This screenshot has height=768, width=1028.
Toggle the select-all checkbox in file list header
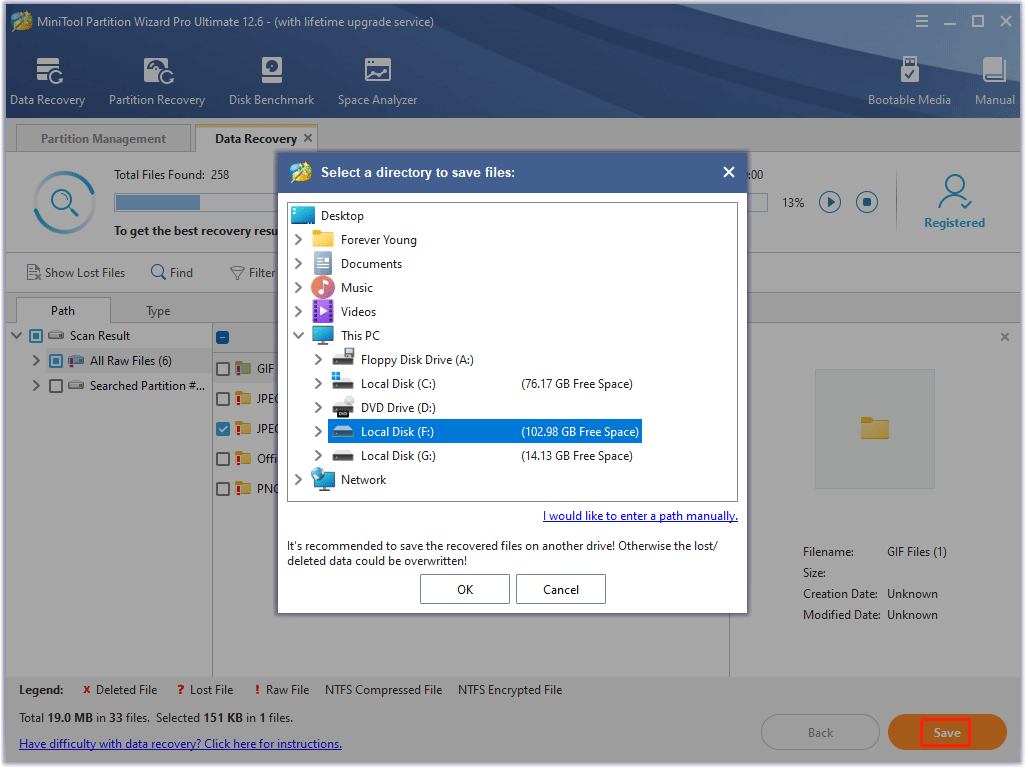click(223, 338)
